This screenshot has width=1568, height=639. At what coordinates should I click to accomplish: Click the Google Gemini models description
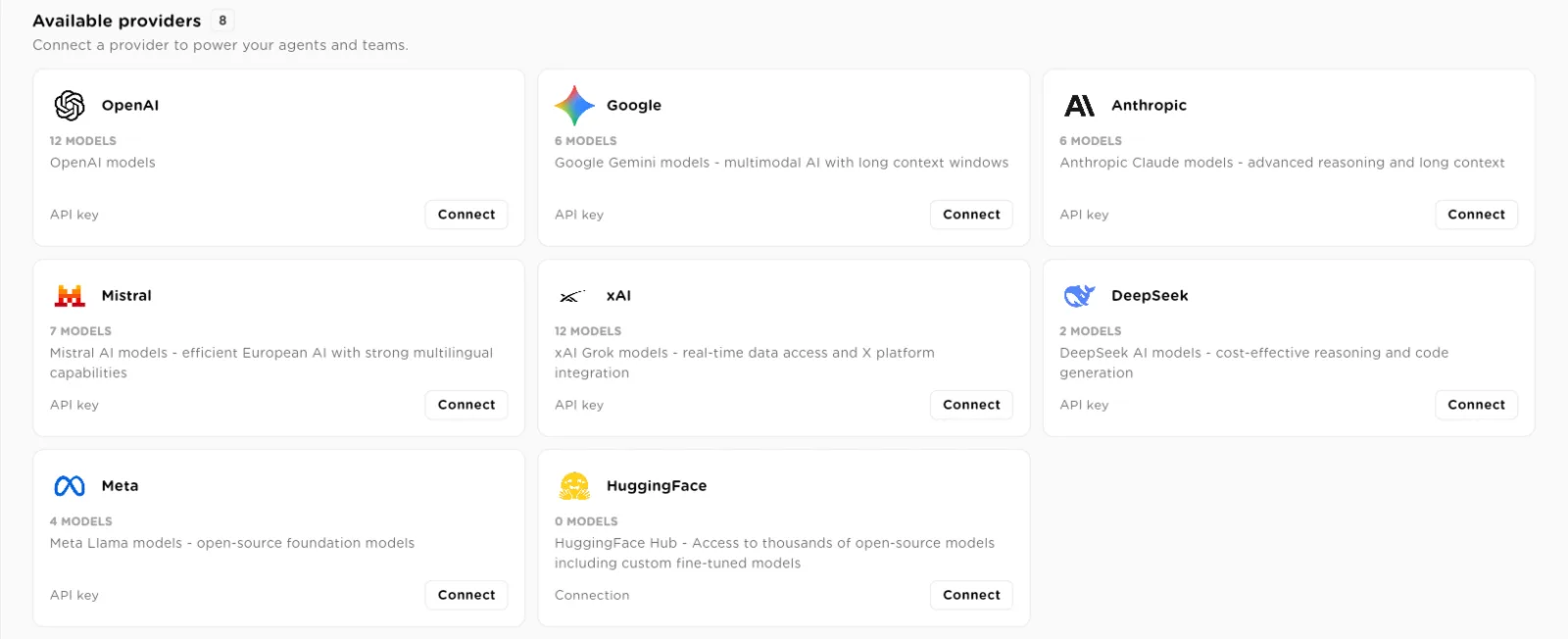pos(781,163)
